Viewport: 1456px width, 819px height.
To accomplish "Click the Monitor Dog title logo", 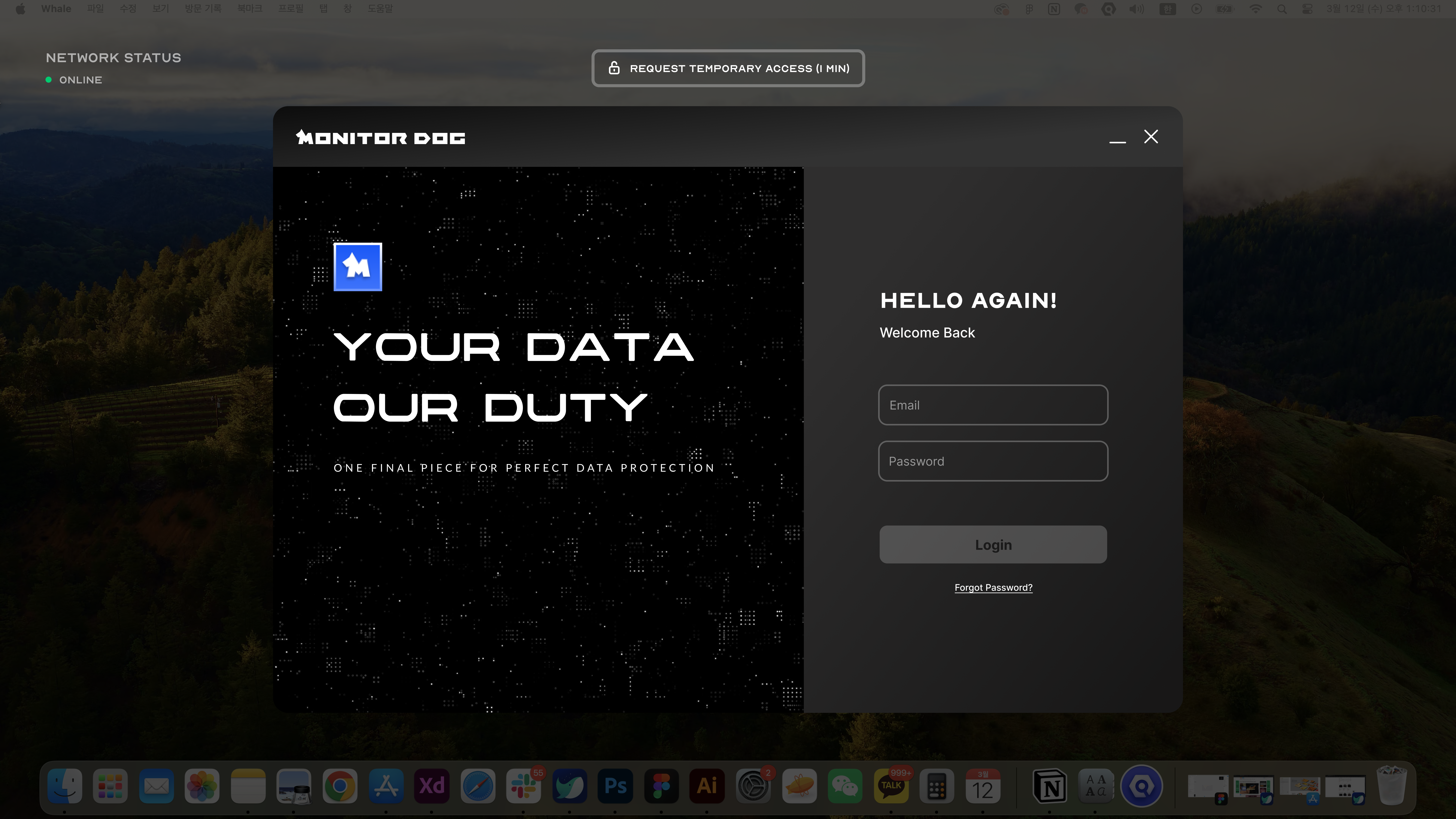I will (x=380, y=137).
